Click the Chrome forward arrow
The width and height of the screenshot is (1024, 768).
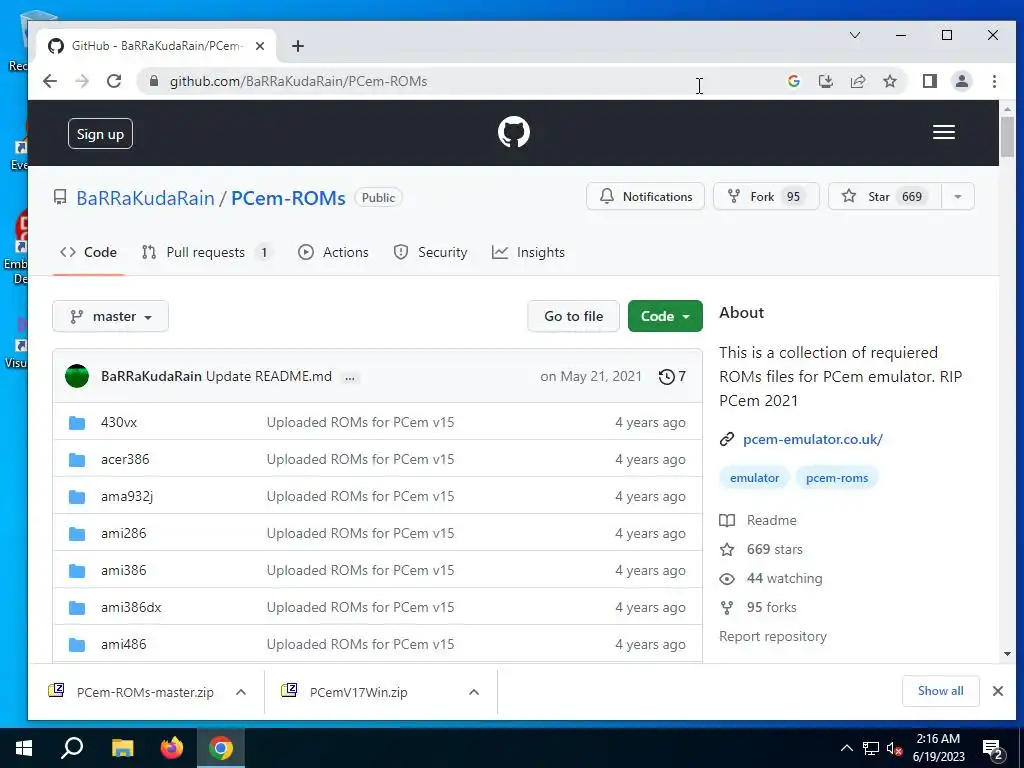tap(82, 81)
